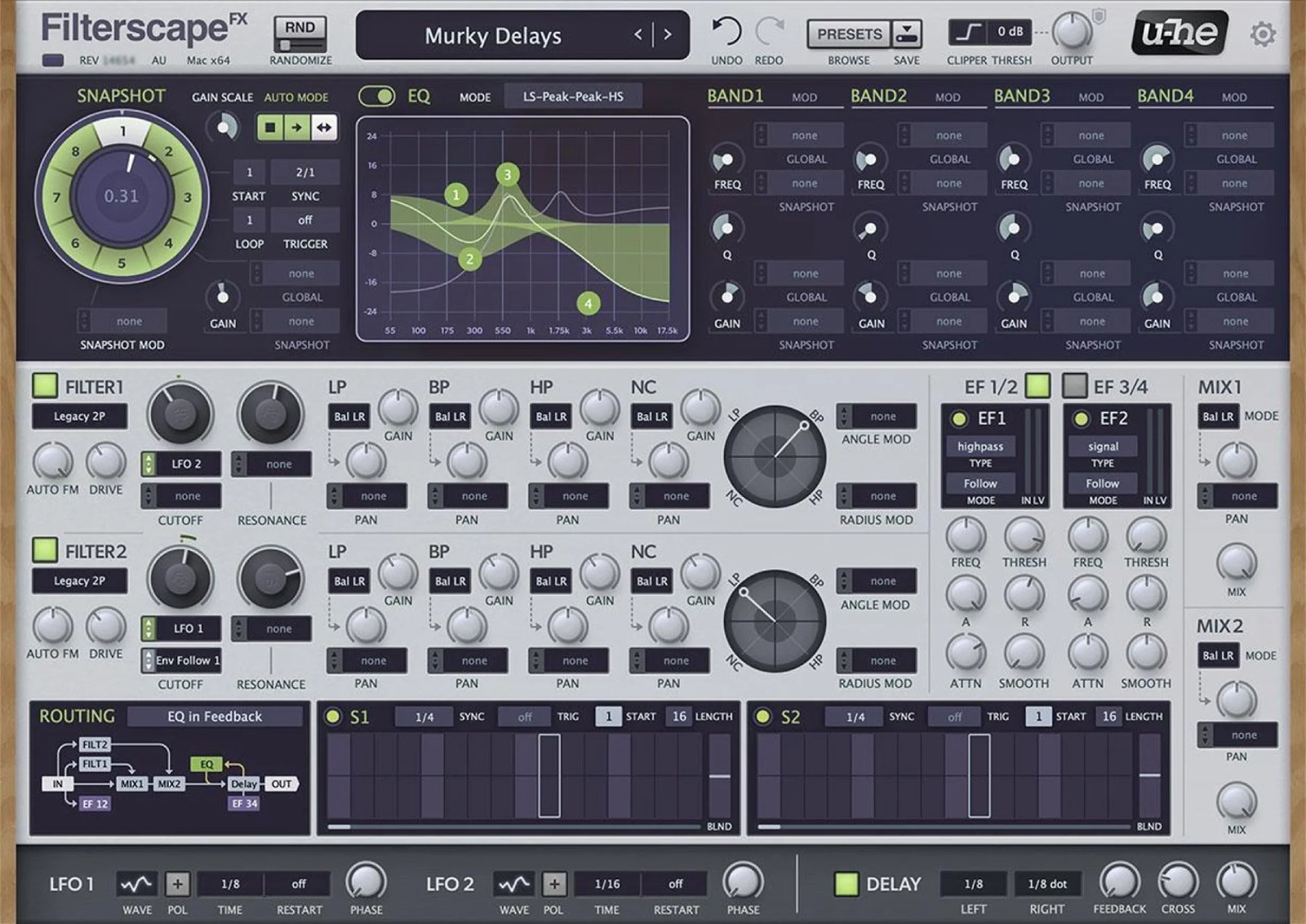Select BAND4 header
The width and height of the screenshot is (1306, 924).
pyautogui.click(x=1166, y=96)
